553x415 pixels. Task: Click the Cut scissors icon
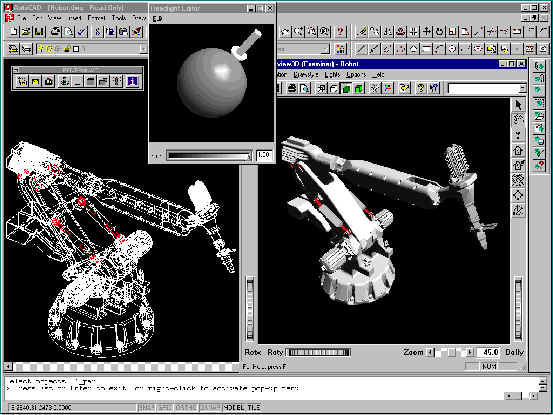tap(98, 32)
